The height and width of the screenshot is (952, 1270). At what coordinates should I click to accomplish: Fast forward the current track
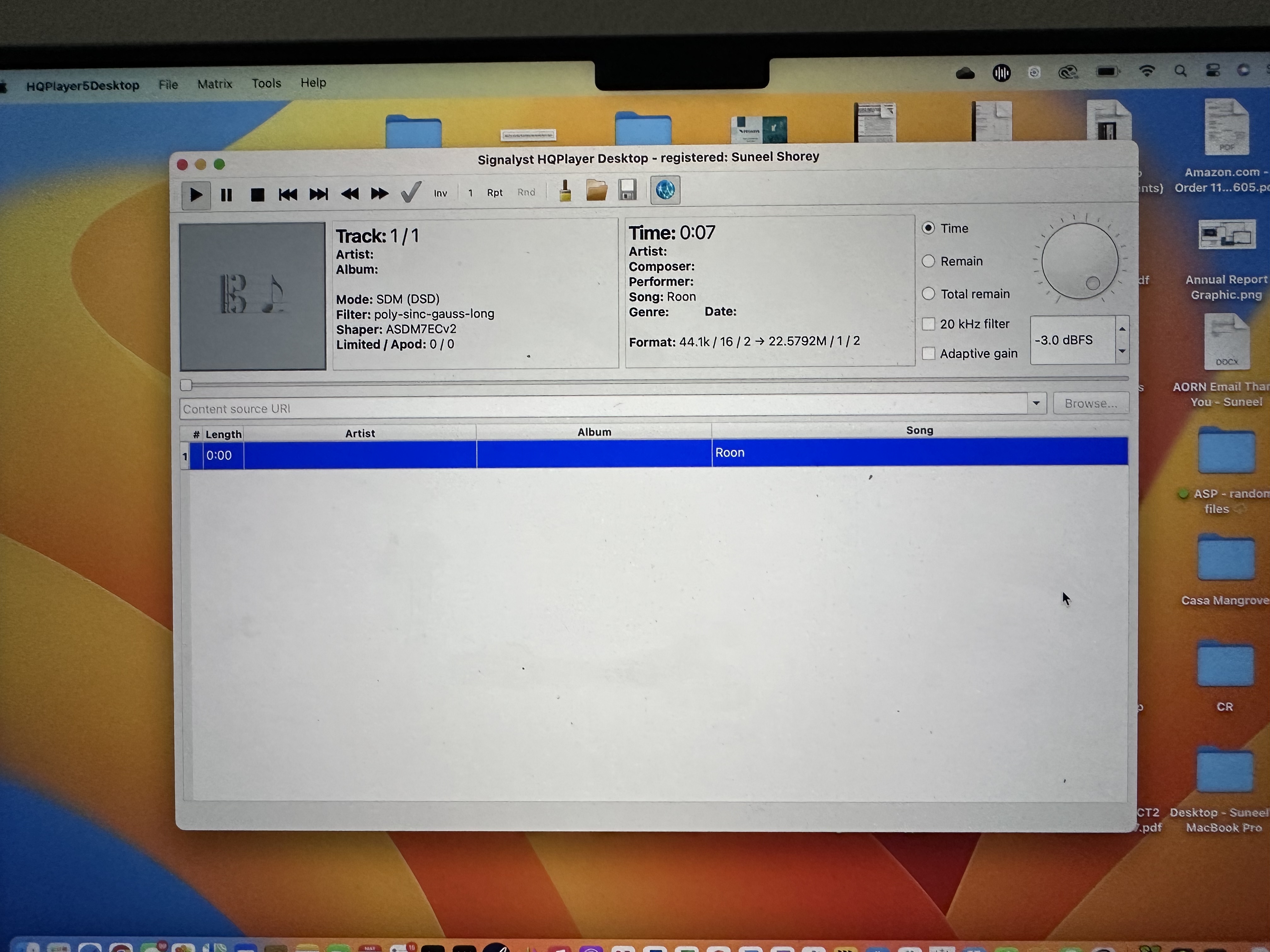click(x=380, y=193)
